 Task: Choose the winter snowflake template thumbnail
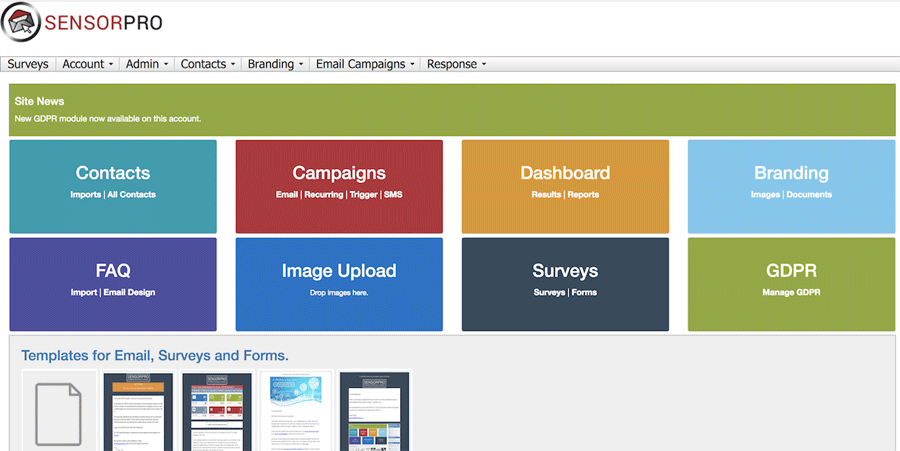point(295,412)
